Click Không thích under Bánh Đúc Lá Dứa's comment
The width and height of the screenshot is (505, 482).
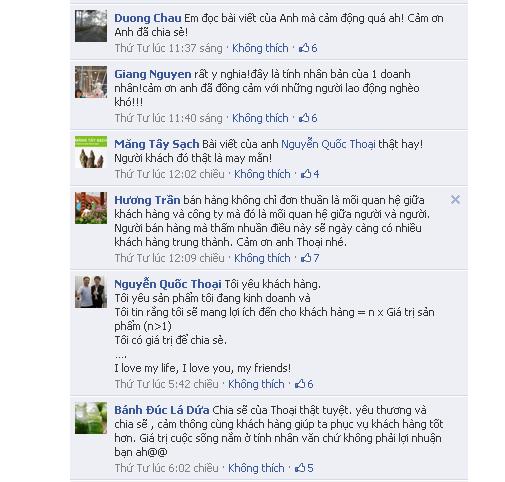pos(256,468)
